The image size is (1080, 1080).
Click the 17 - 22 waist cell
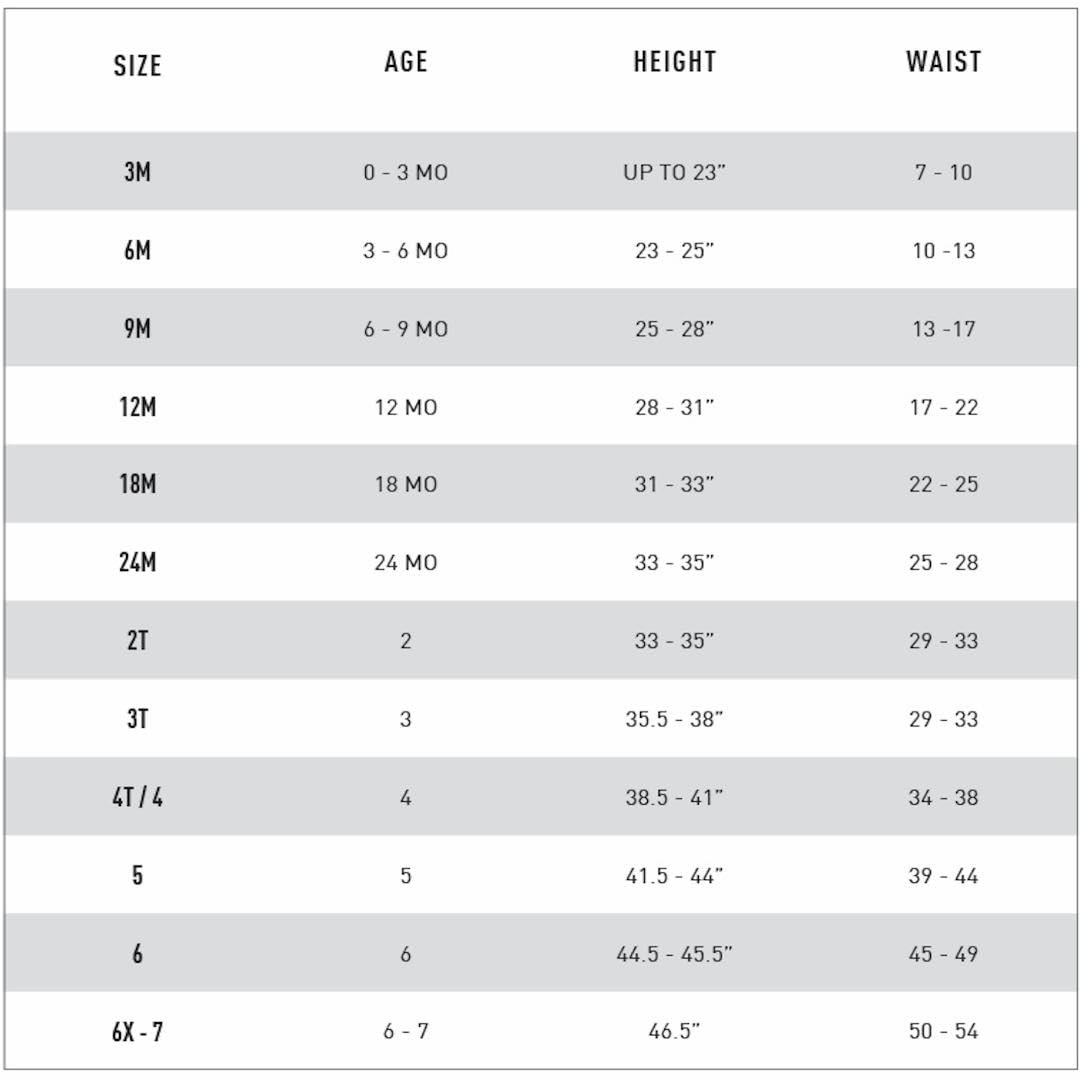943,408
